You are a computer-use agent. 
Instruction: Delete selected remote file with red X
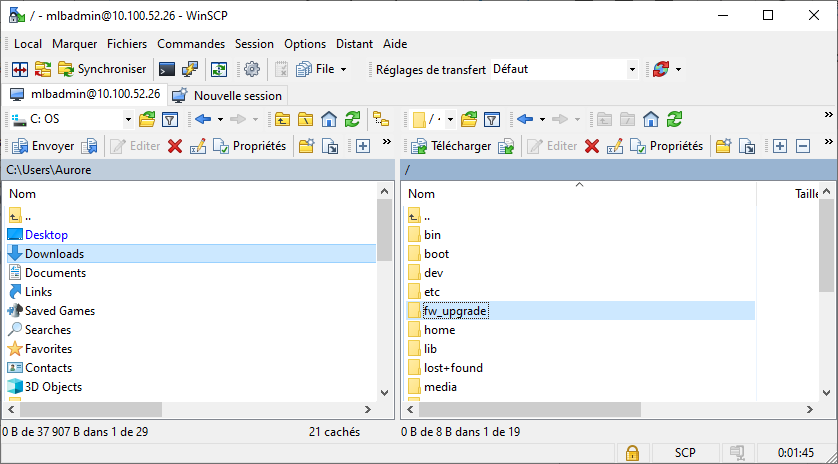tap(592, 146)
